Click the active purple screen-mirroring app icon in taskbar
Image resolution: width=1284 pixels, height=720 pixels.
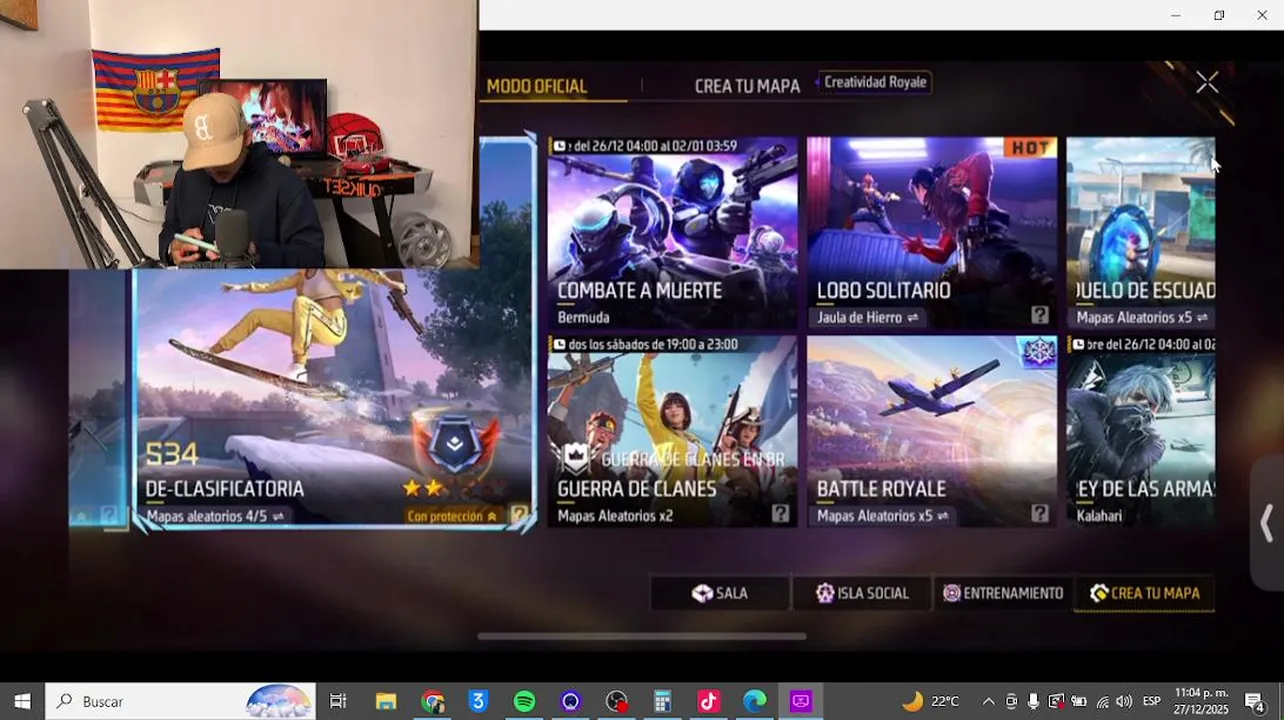pyautogui.click(x=800, y=701)
